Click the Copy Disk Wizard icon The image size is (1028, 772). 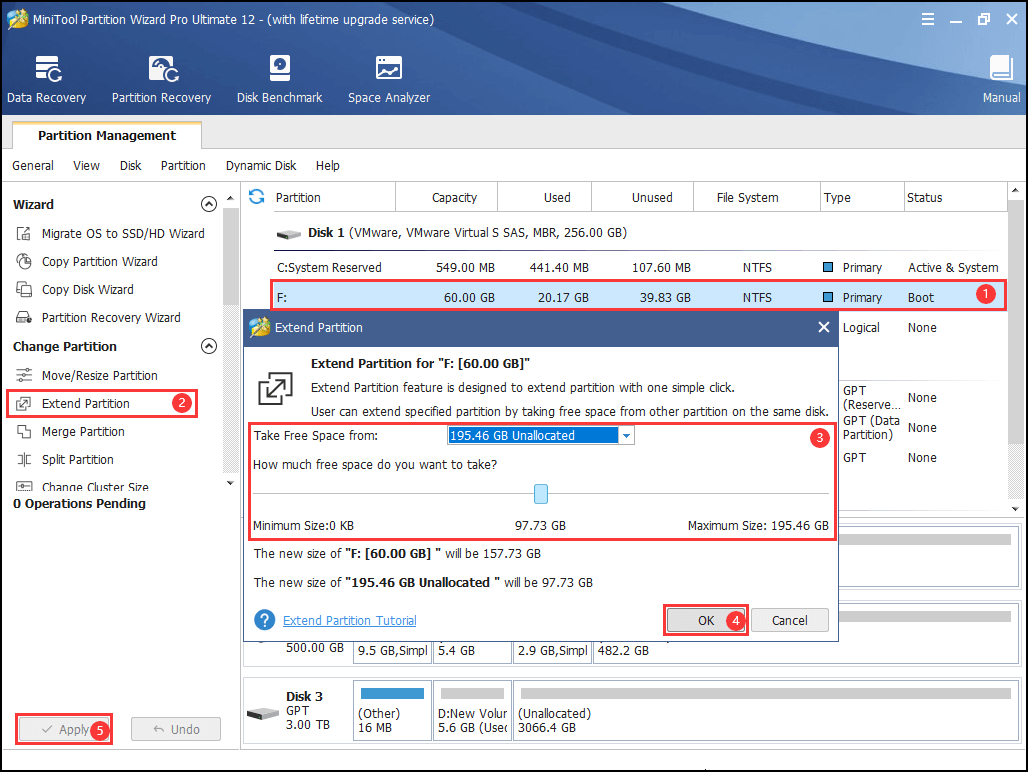24,290
